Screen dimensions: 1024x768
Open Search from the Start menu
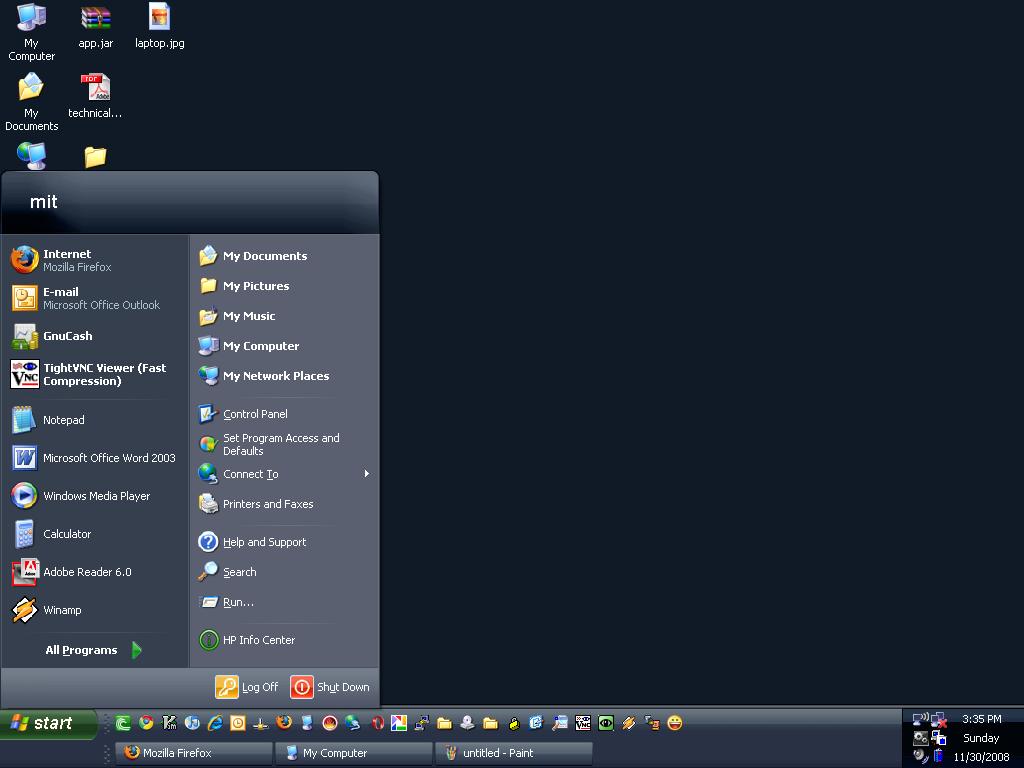tap(285, 572)
